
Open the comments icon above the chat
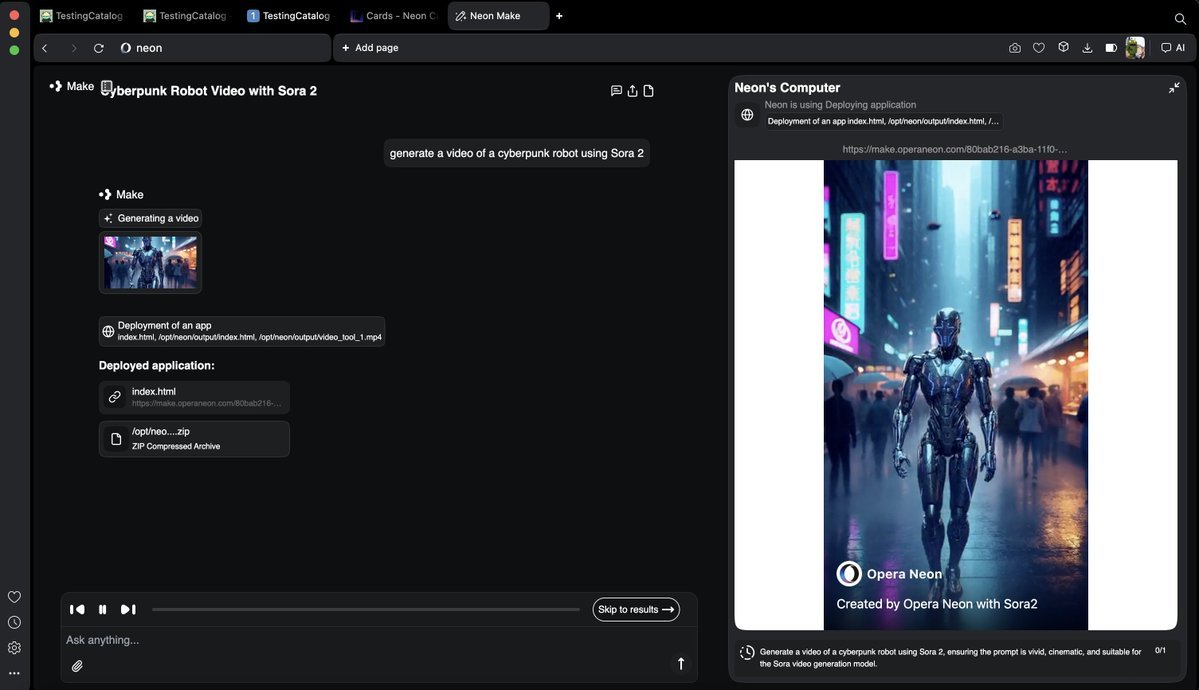tap(615, 90)
